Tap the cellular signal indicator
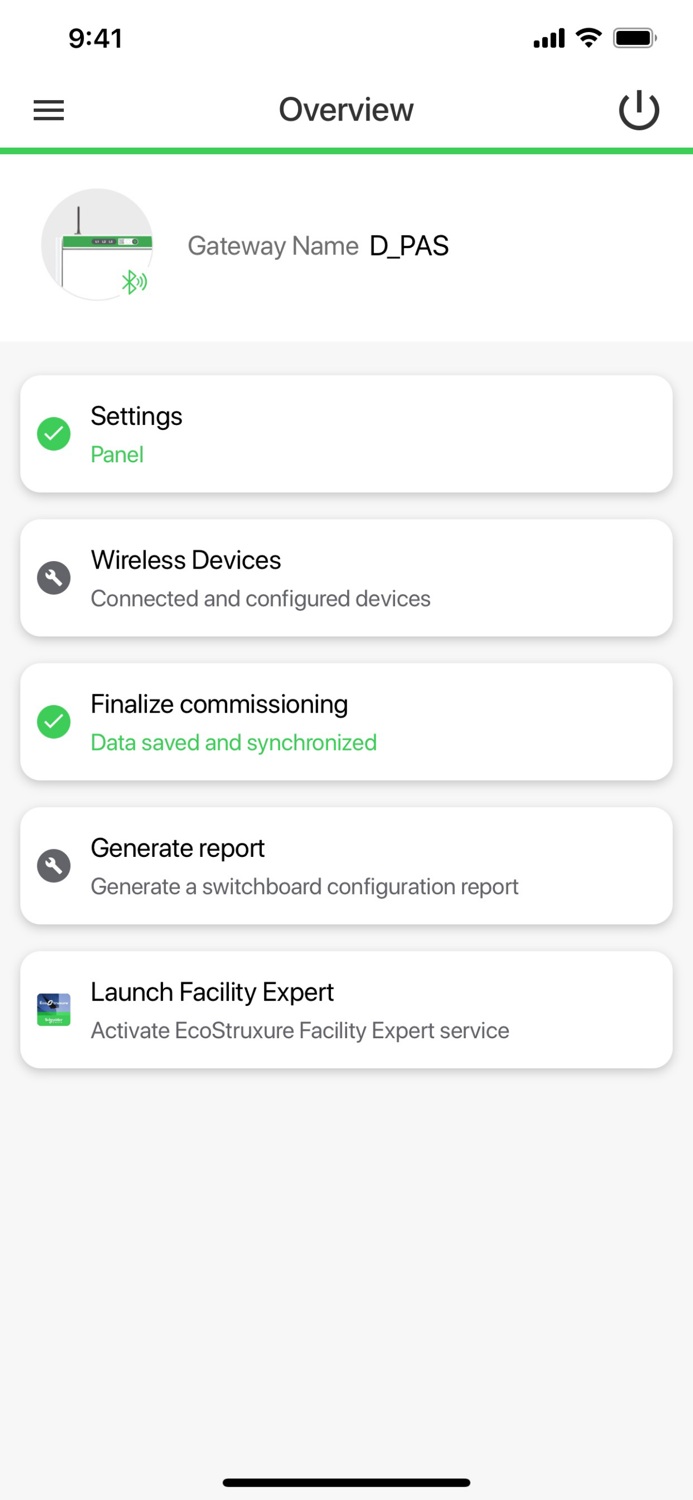Viewport: 693px width, 1500px height. [548, 38]
